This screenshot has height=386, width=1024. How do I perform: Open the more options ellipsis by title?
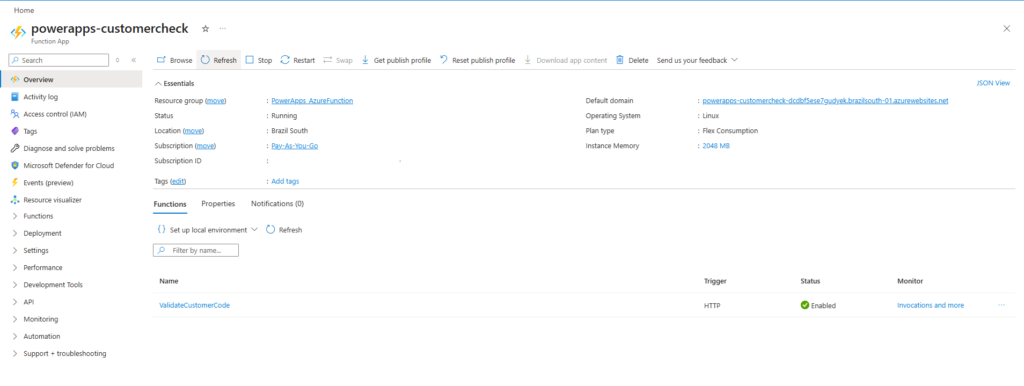click(x=223, y=29)
